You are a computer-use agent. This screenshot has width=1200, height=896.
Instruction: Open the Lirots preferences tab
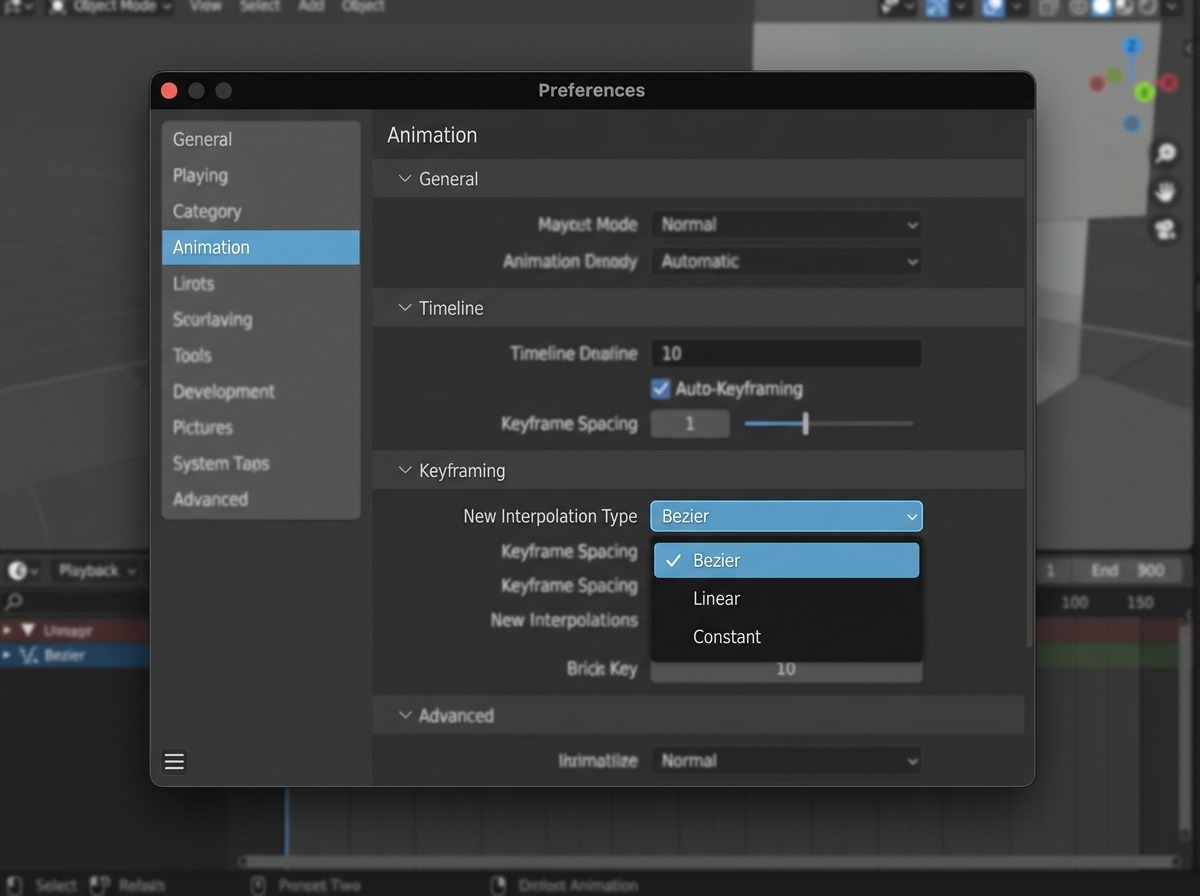pos(260,283)
